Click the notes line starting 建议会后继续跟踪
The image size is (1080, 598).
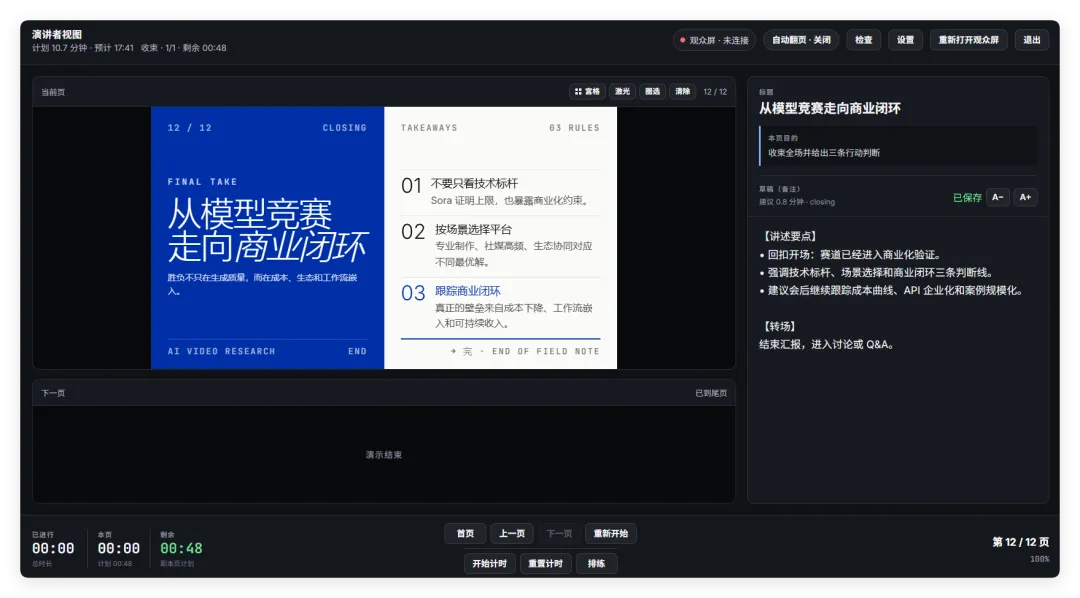click(x=894, y=291)
